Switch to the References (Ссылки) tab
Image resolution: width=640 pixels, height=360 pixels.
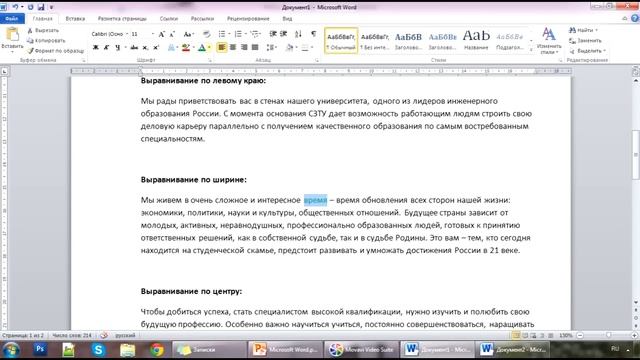[x=169, y=19]
